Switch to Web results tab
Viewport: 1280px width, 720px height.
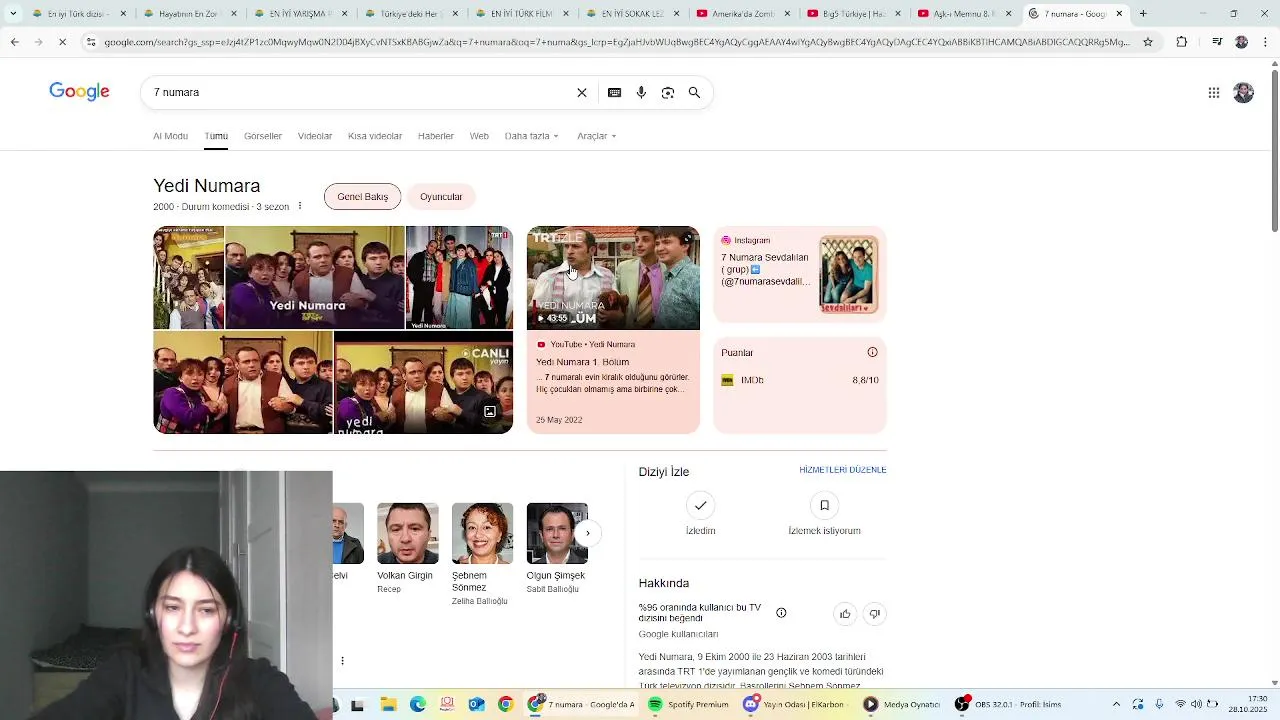click(x=479, y=136)
